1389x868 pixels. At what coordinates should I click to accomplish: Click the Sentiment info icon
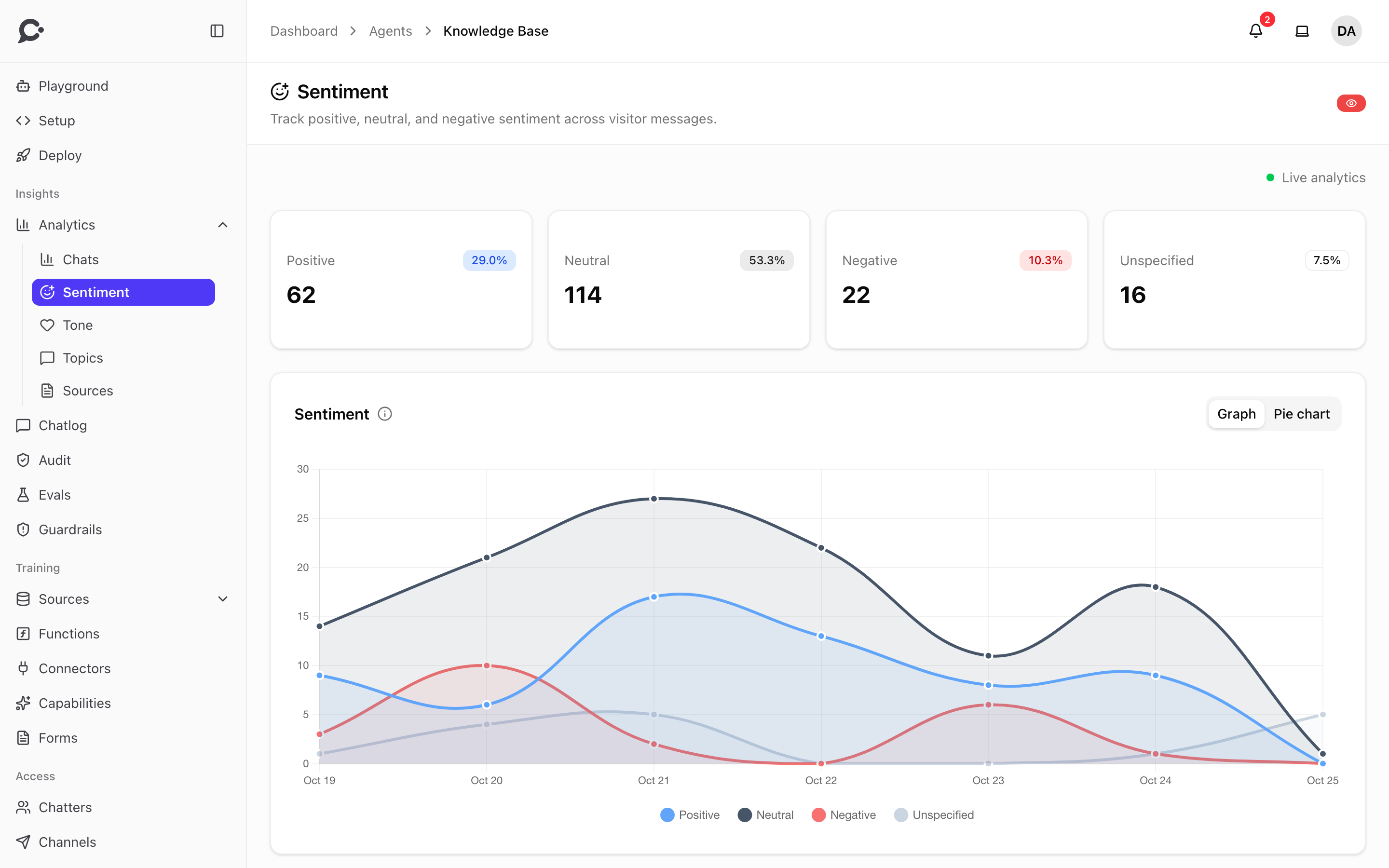click(385, 414)
